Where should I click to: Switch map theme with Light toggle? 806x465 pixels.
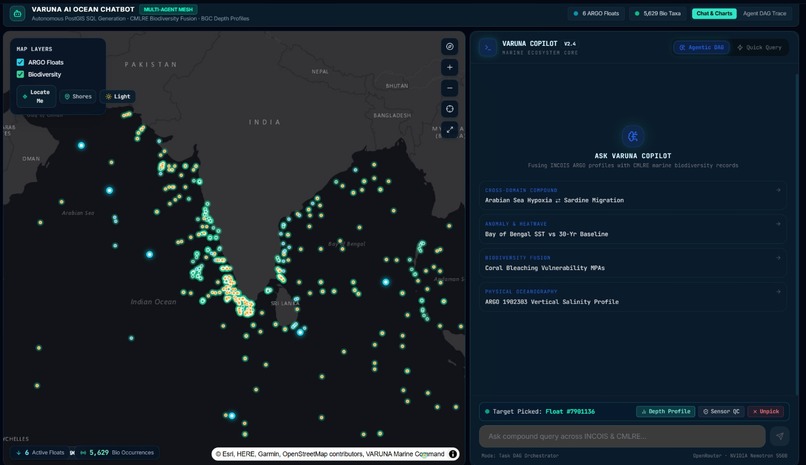point(118,97)
